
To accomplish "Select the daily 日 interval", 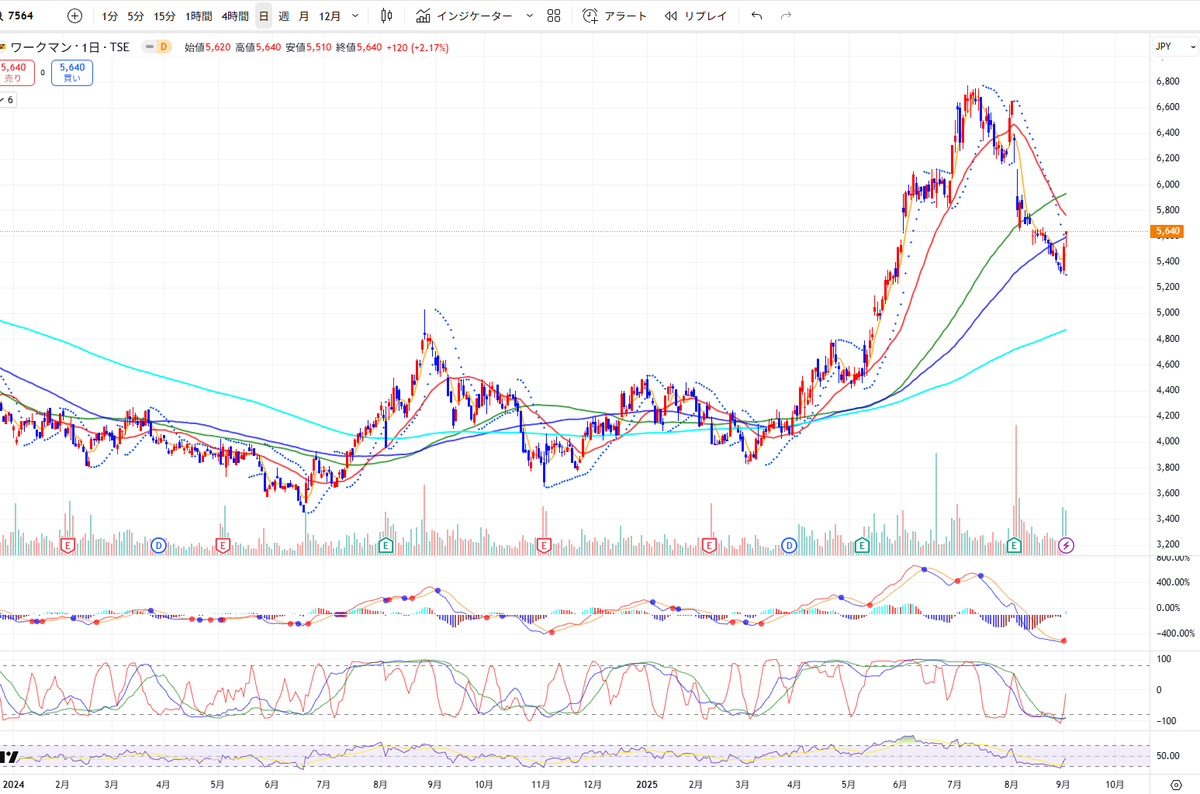I will pyautogui.click(x=263, y=16).
